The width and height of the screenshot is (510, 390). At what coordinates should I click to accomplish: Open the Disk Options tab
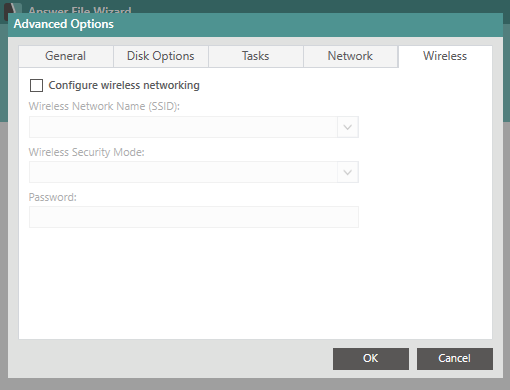(161, 56)
